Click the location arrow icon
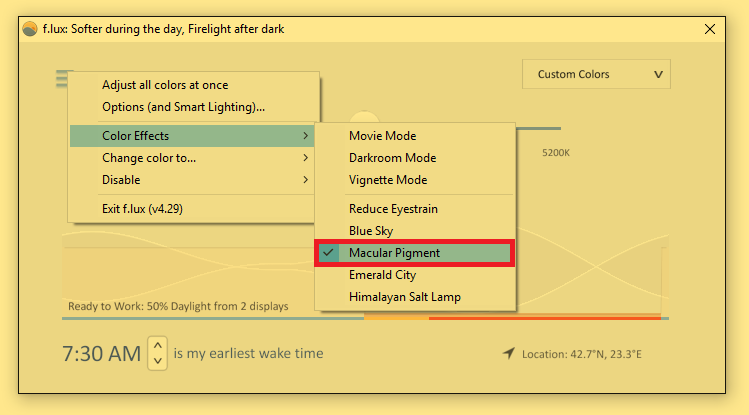 (x=509, y=353)
